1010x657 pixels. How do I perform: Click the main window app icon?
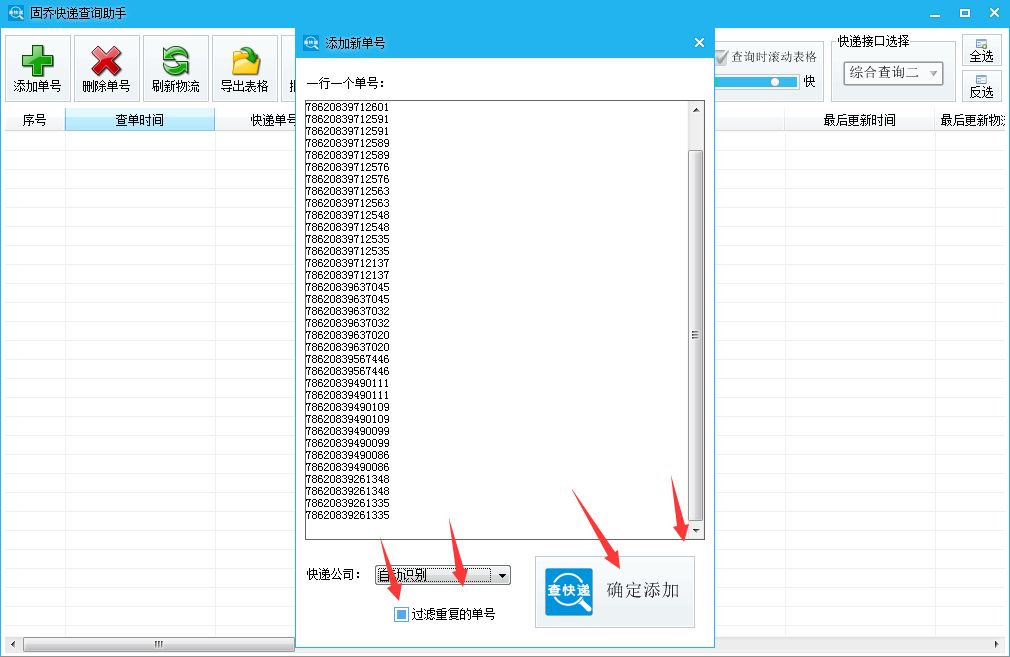tap(15, 13)
